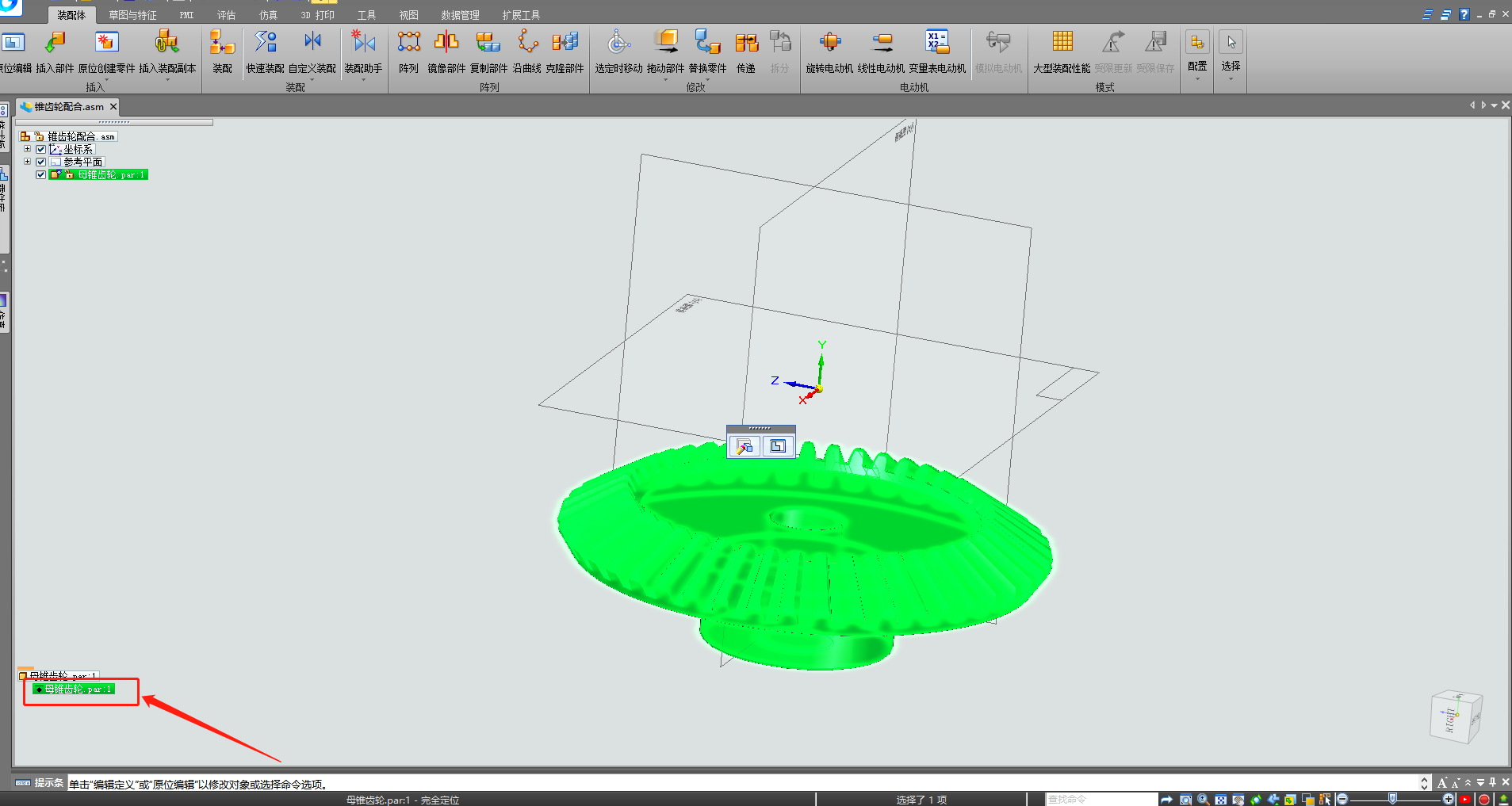
Task: Click 插入装配副本 icon
Action: pyautogui.click(x=167, y=43)
